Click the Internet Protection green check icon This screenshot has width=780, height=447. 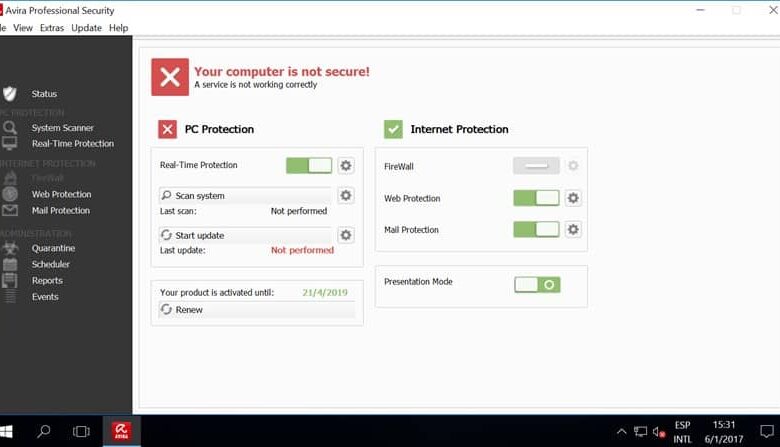pyautogui.click(x=393, y=129)
